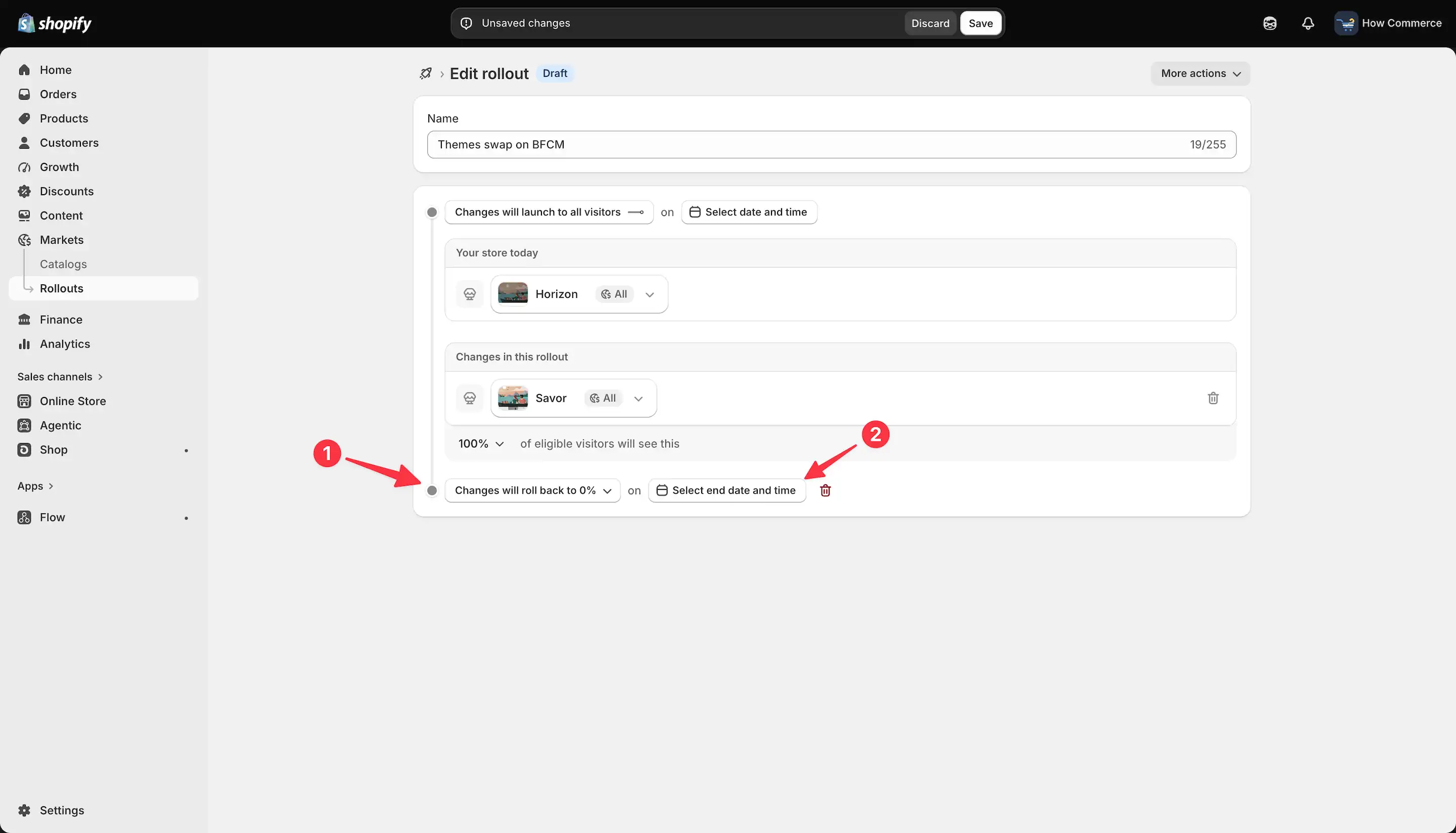Click the Shop channel icon
This screenshot has height=833, width=1456.
(x=24, y=450)
